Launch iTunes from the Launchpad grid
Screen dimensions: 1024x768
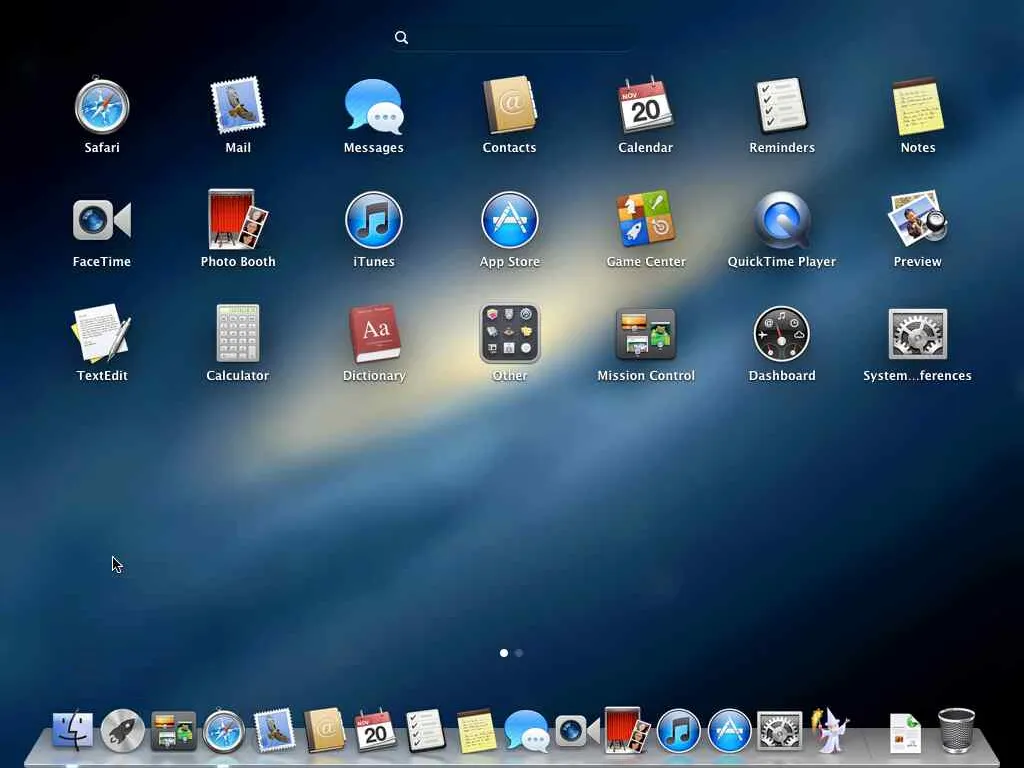click(x=374, y=220)
